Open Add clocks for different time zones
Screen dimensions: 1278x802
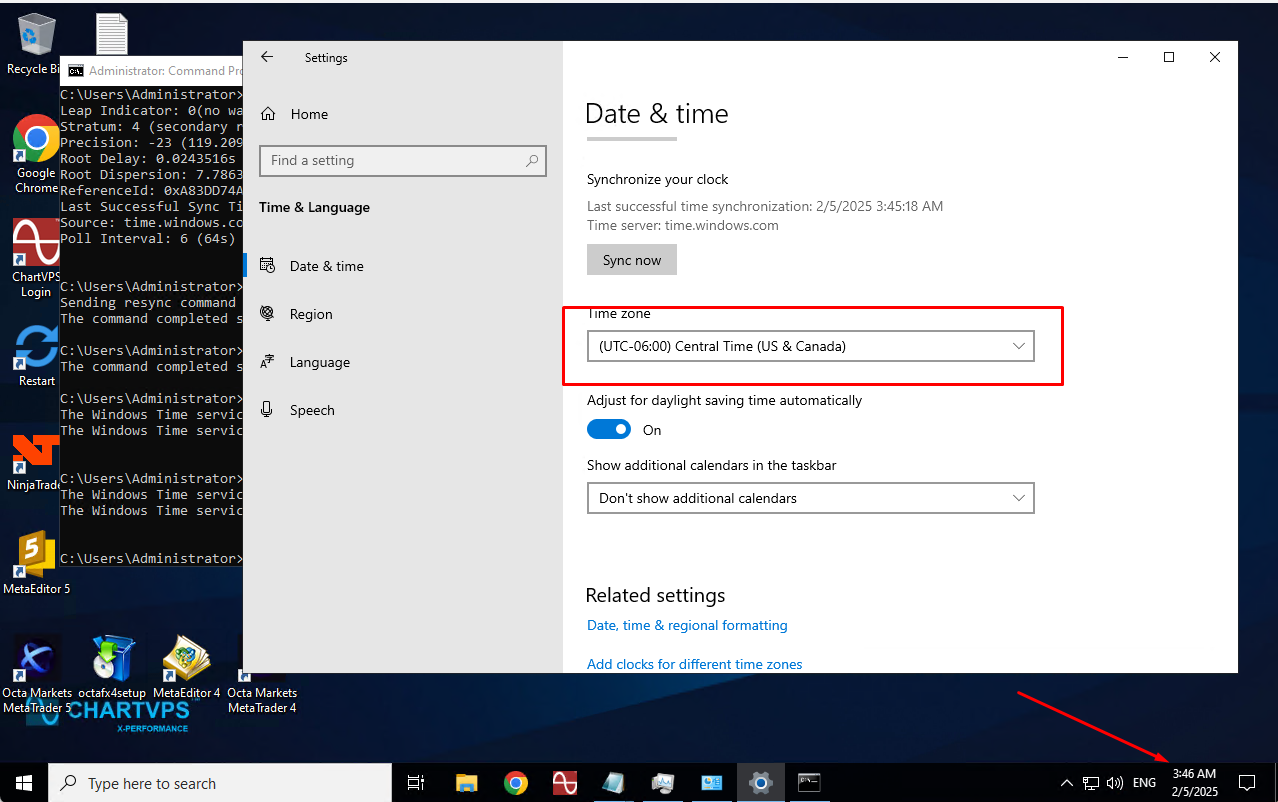(x=694, y=664)
